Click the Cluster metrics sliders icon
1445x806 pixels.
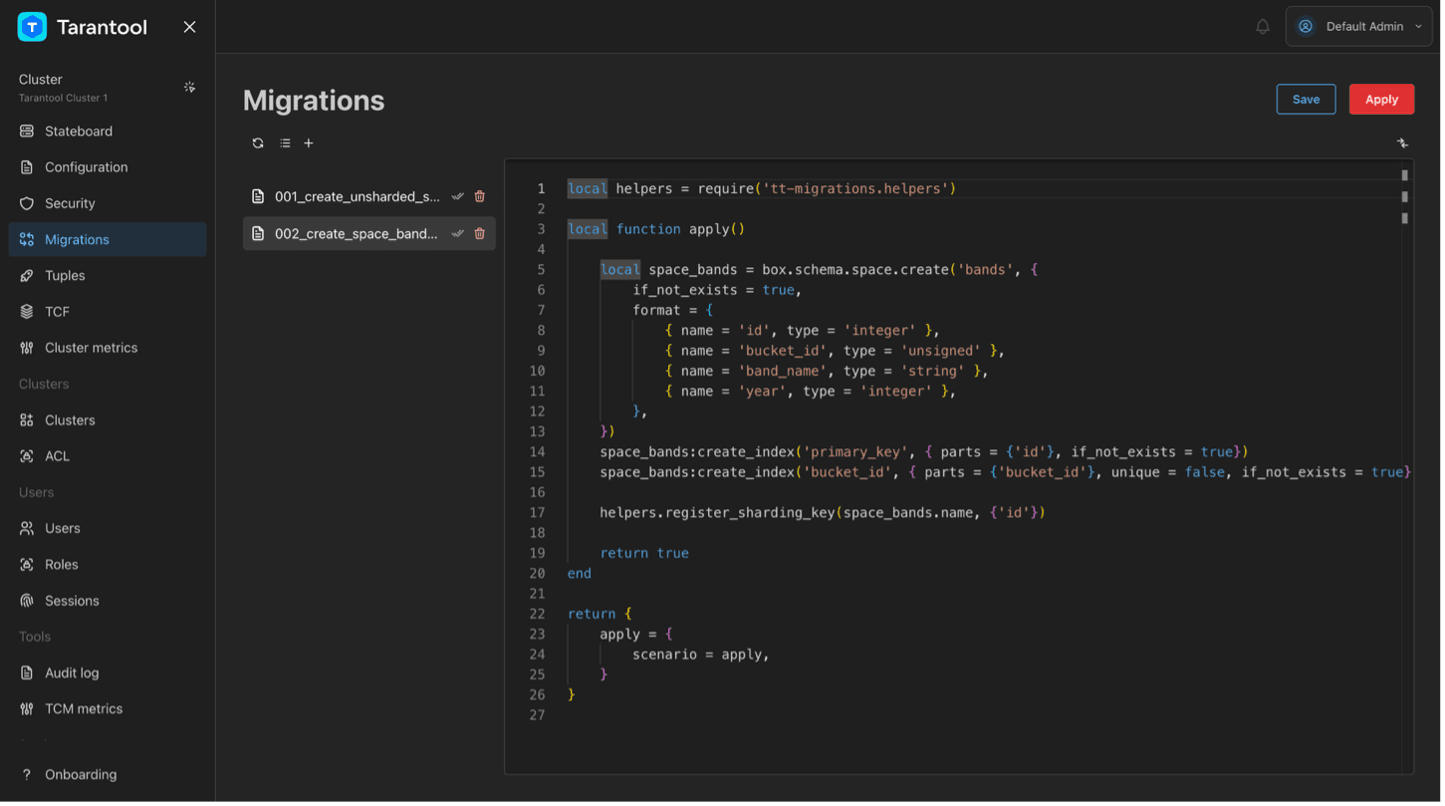(27, 349)
